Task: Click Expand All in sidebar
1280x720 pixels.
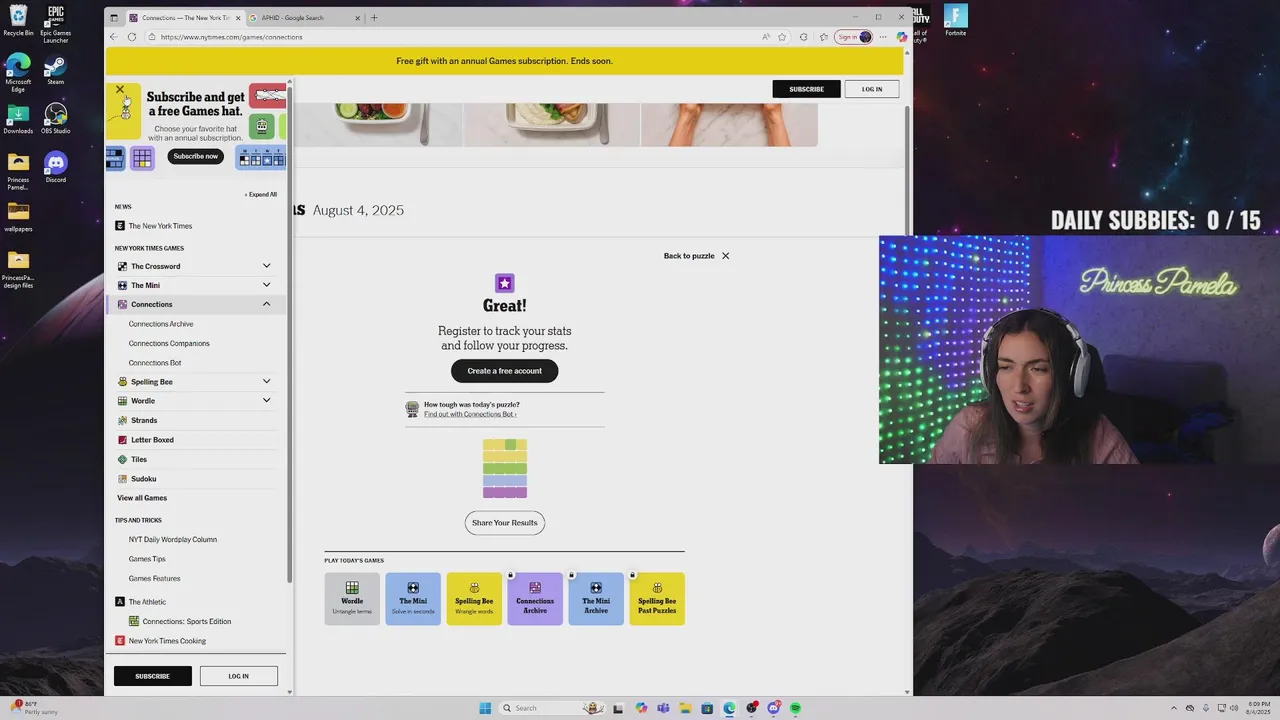Action: point(261,195)
